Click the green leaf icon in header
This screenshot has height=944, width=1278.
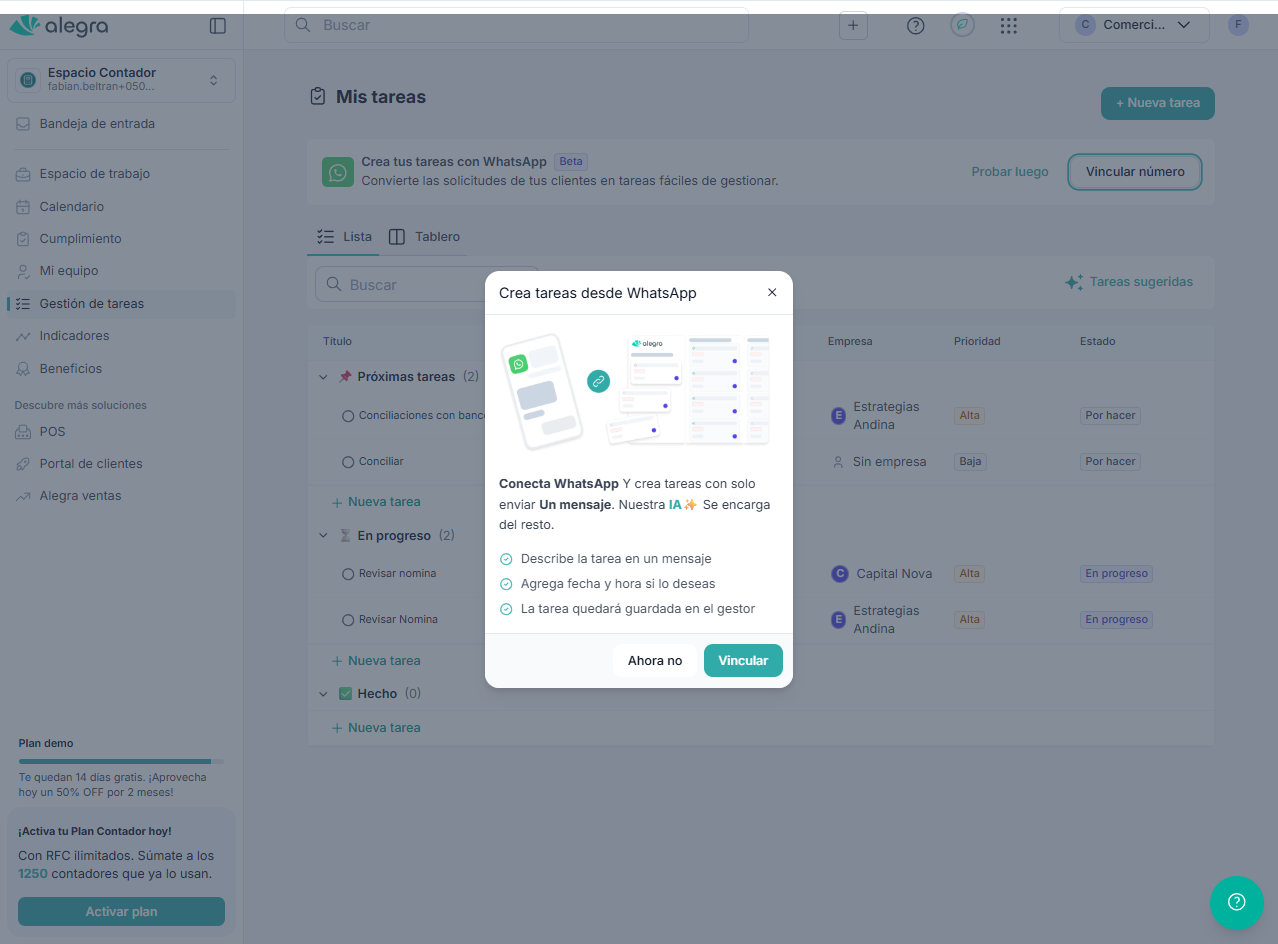[x=962, y=26]
